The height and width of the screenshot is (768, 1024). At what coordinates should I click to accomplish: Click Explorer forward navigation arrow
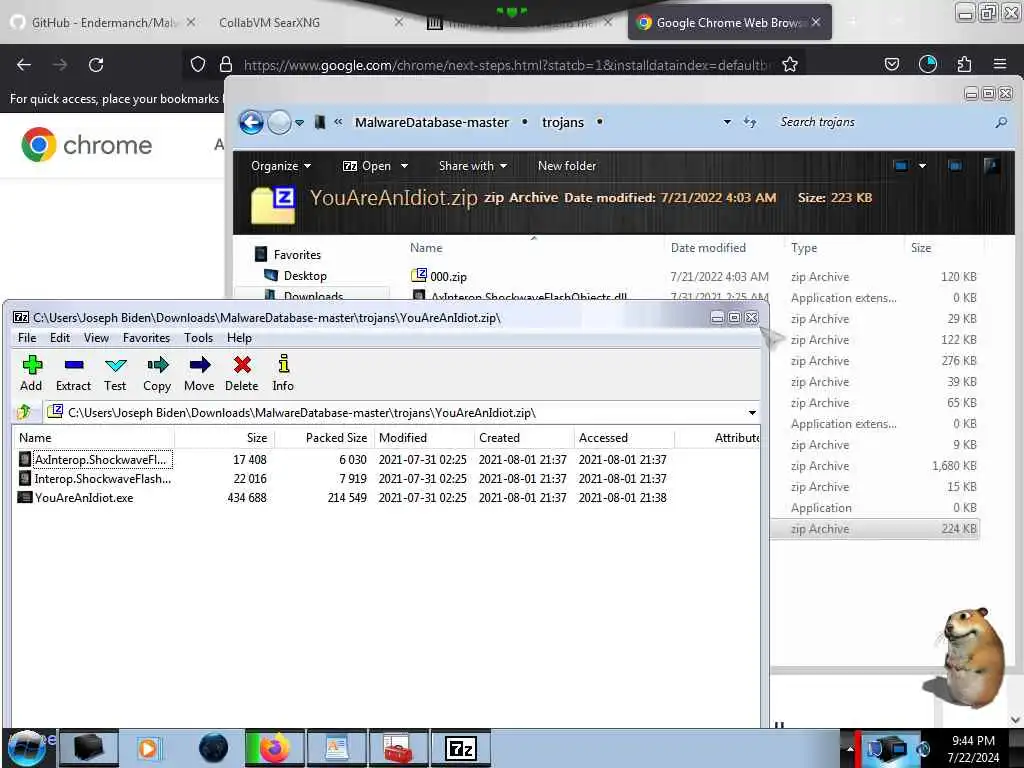point(279,122)
